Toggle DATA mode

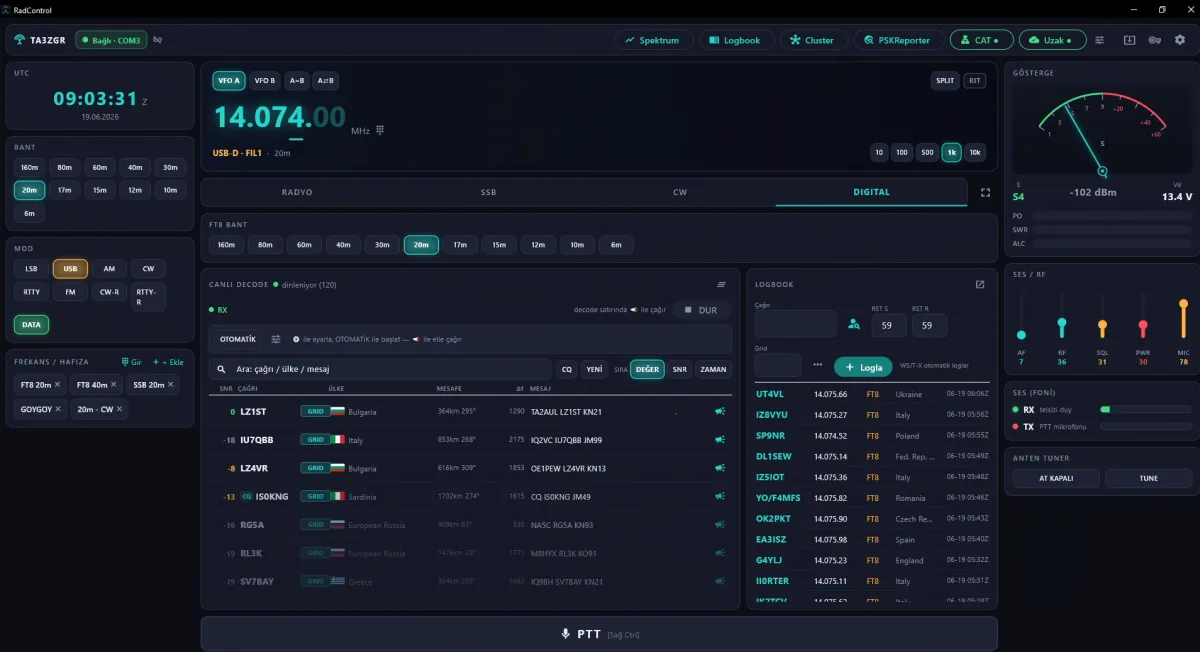[x=32, y=324]
